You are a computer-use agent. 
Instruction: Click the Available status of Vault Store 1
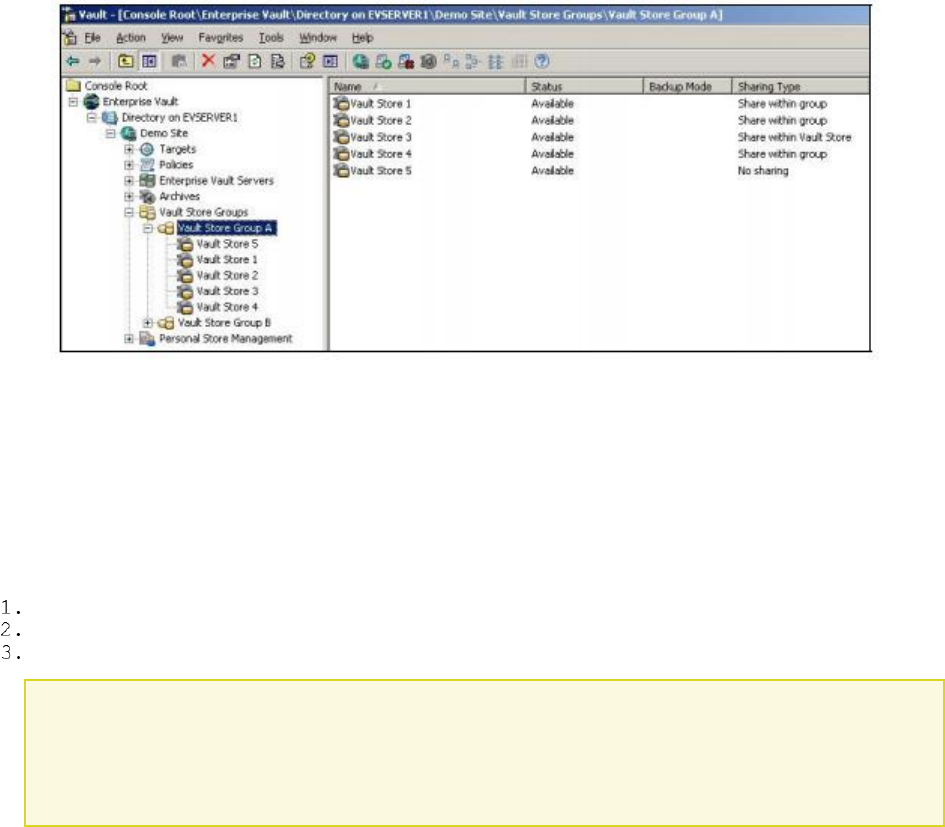[552, 104]
